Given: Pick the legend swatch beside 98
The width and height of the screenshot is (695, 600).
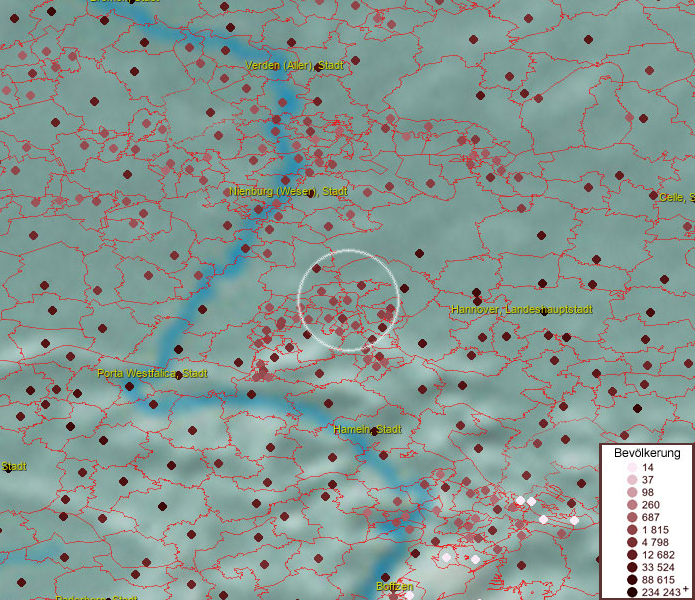Looking at the screenshot, I should pos(632,492).
